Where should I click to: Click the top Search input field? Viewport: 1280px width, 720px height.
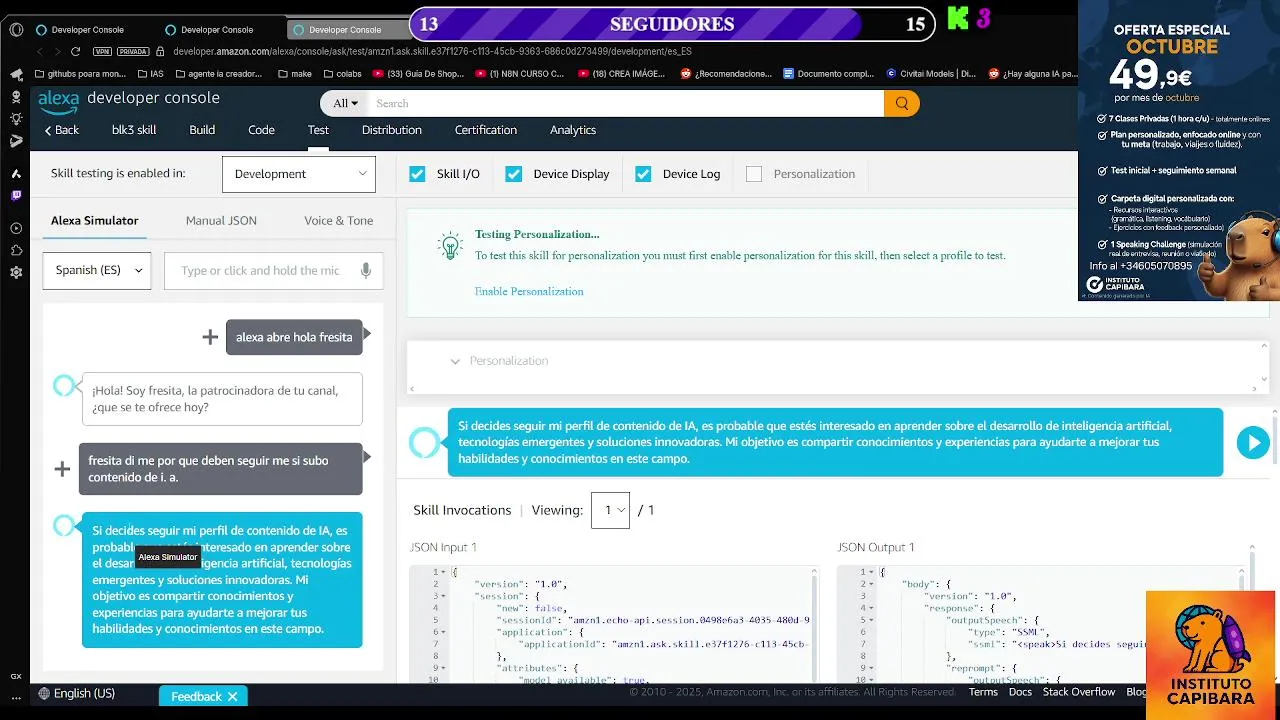[x=626, y=103]
